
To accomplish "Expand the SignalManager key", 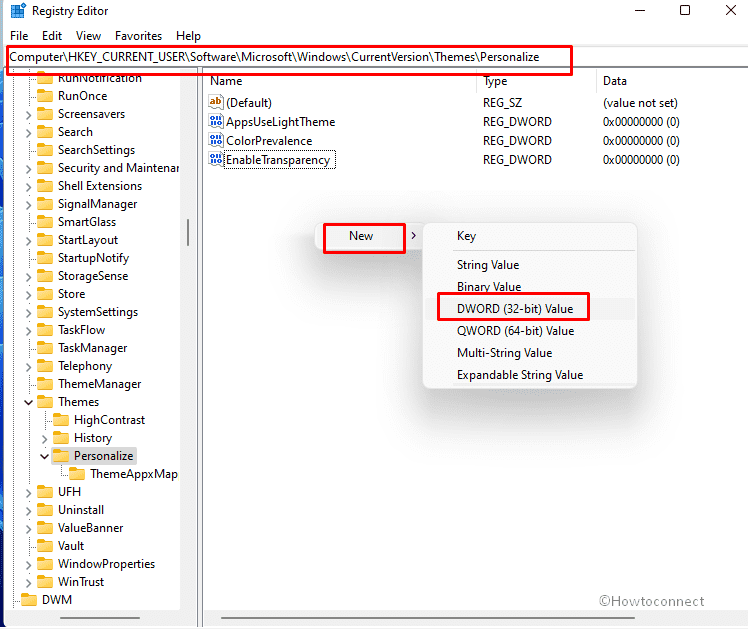I will click(28, 205).
